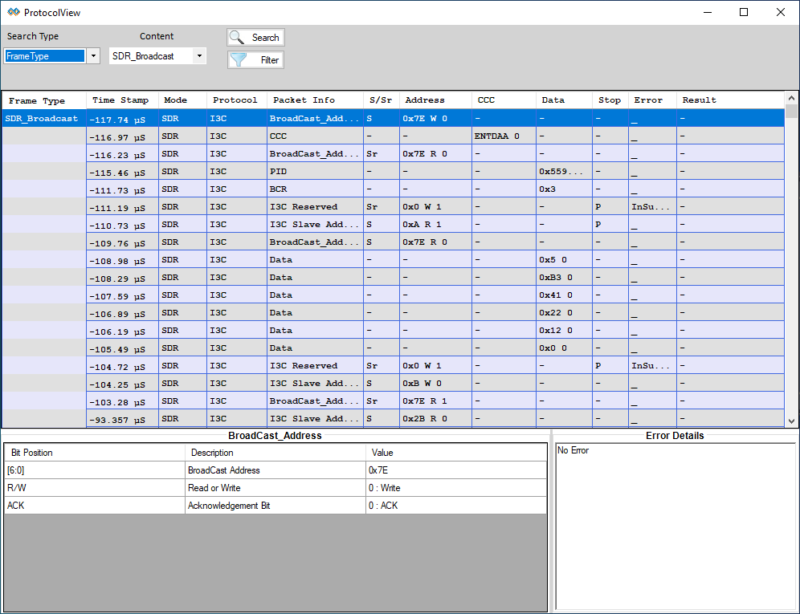This screenshot has width=800, height=614.
Task: Click the Time Stamp column header
Action: point(119,100)
